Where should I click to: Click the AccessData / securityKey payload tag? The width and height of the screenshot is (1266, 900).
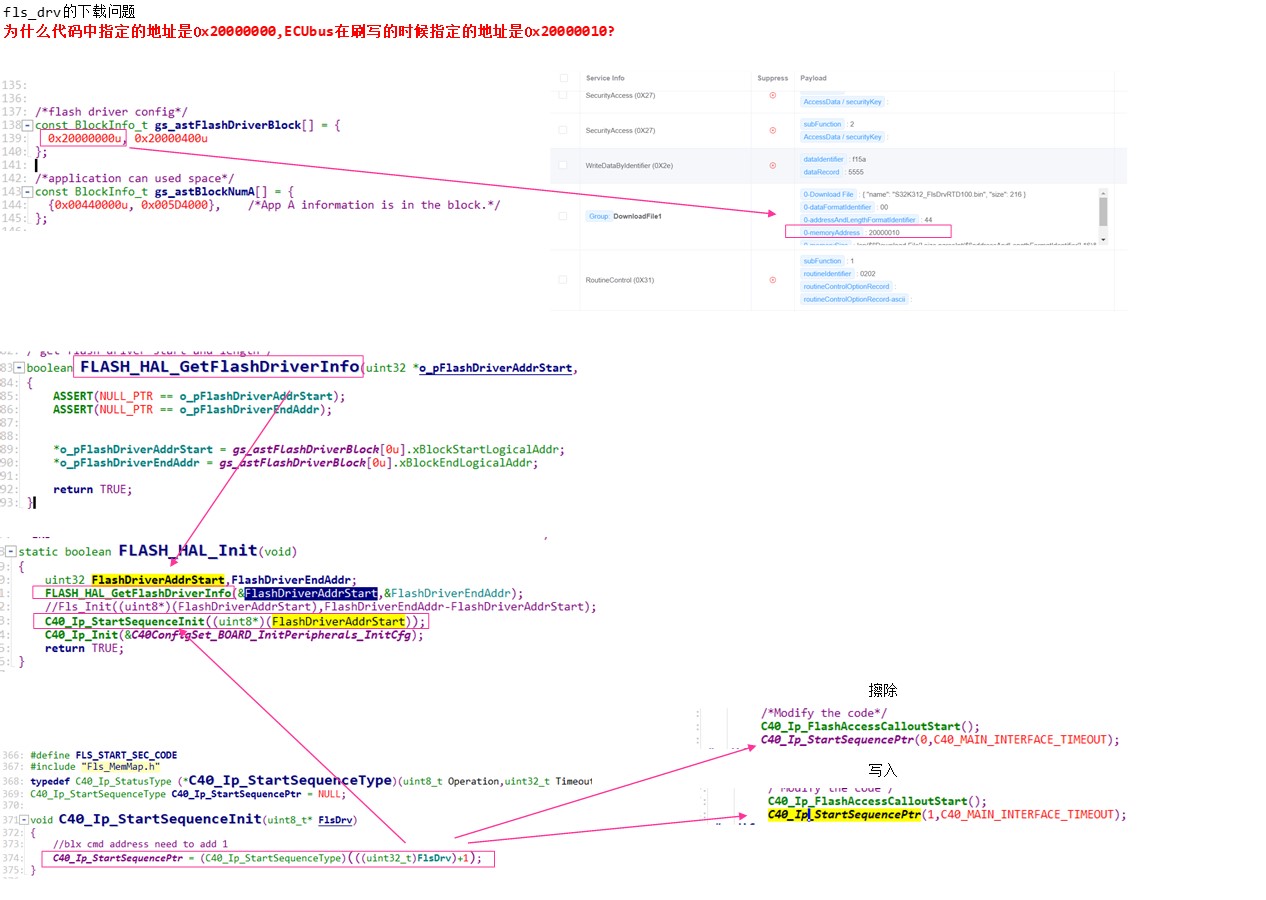844,101
